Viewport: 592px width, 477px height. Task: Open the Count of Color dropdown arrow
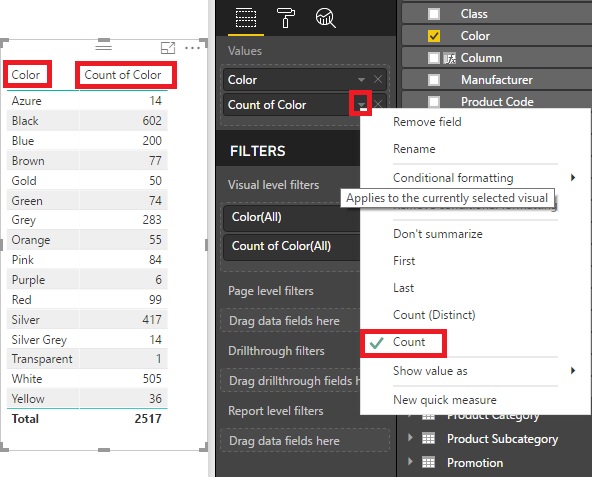[361, 104]
